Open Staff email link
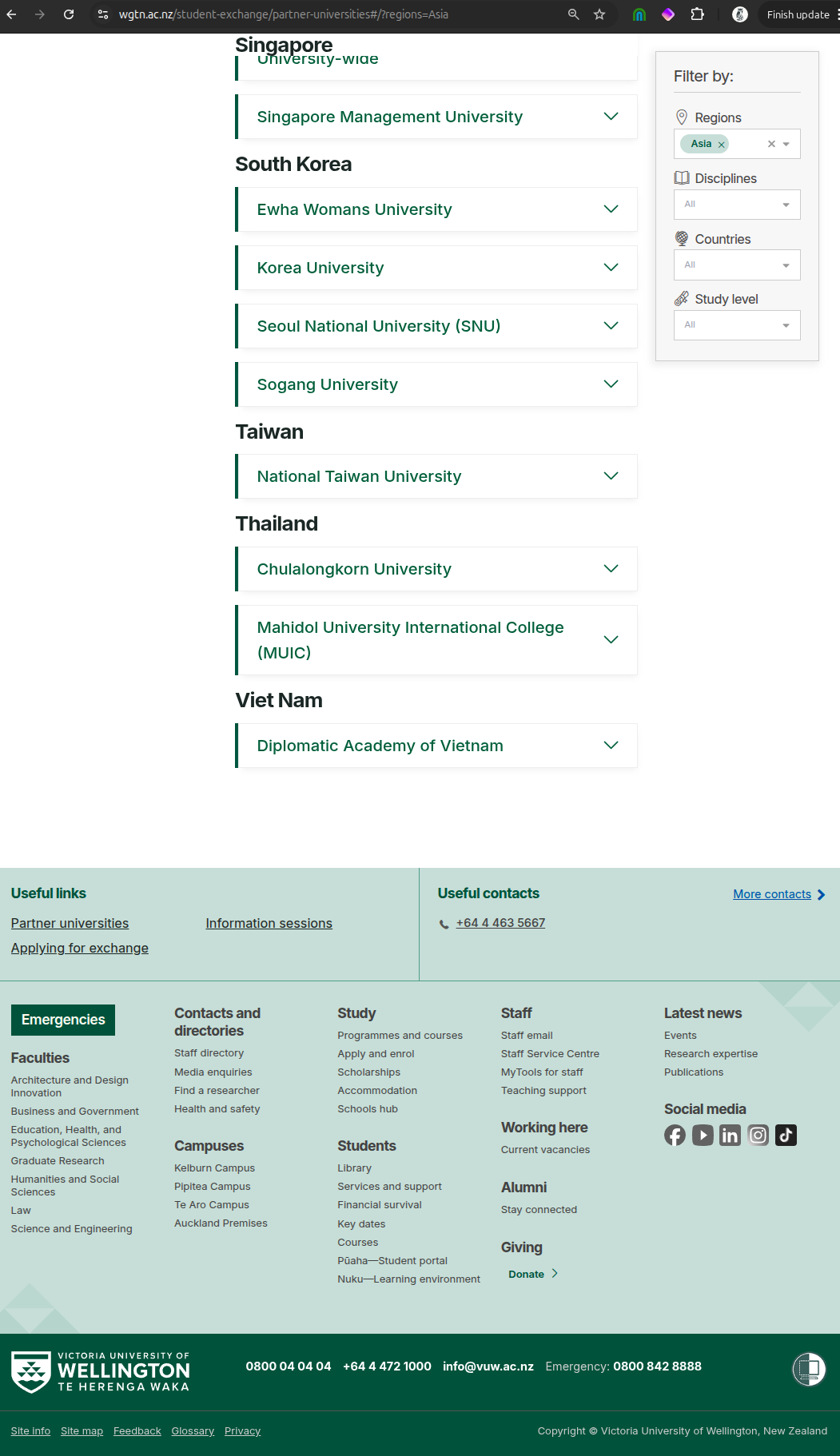This screenshot has height=1456, width=840. 527,1036
